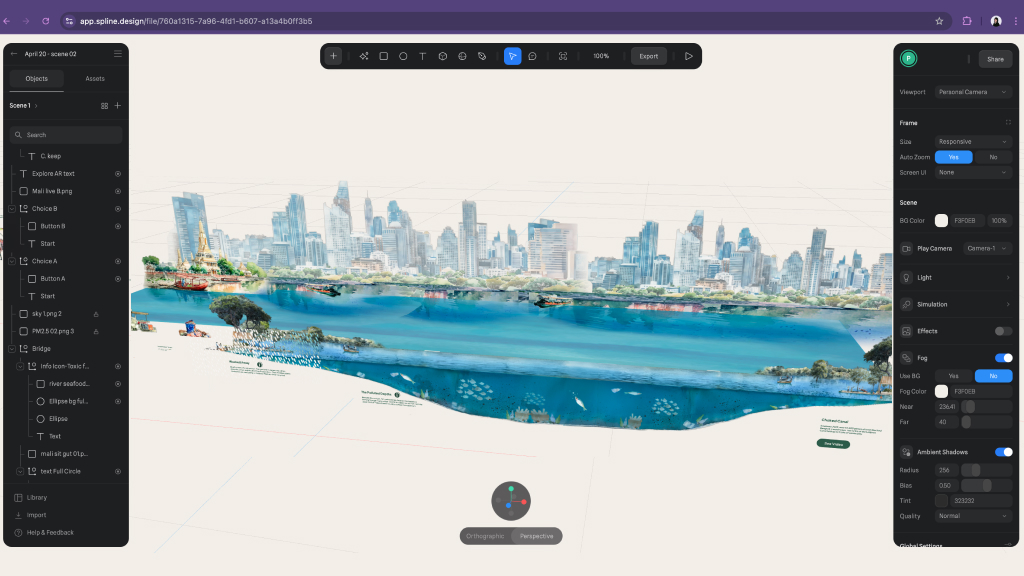Click the Share button

(x=995, y=59)
